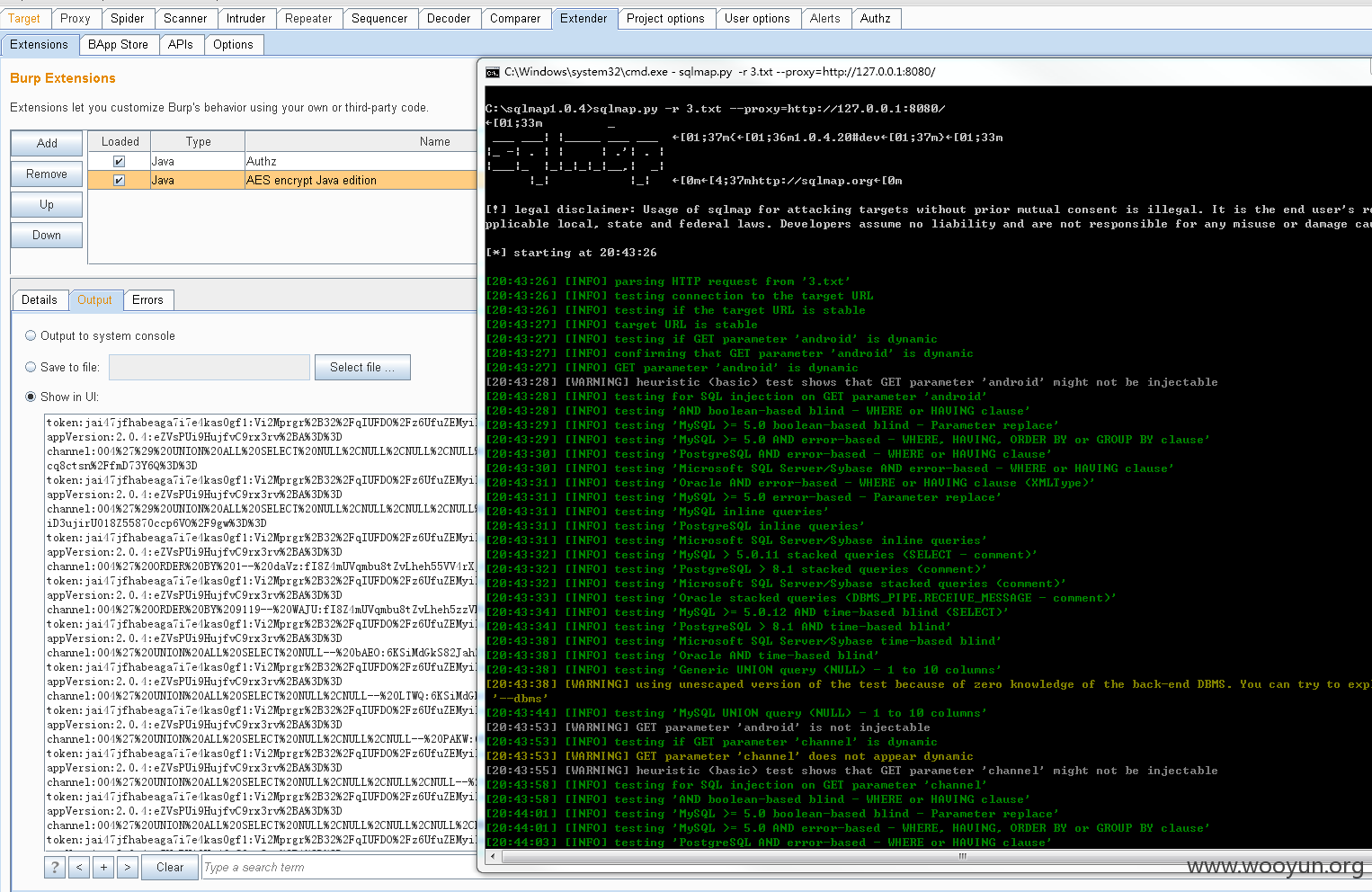Open the Intruder tab
This screenshot has width=1372, height=892.
(x=245, y=18)
